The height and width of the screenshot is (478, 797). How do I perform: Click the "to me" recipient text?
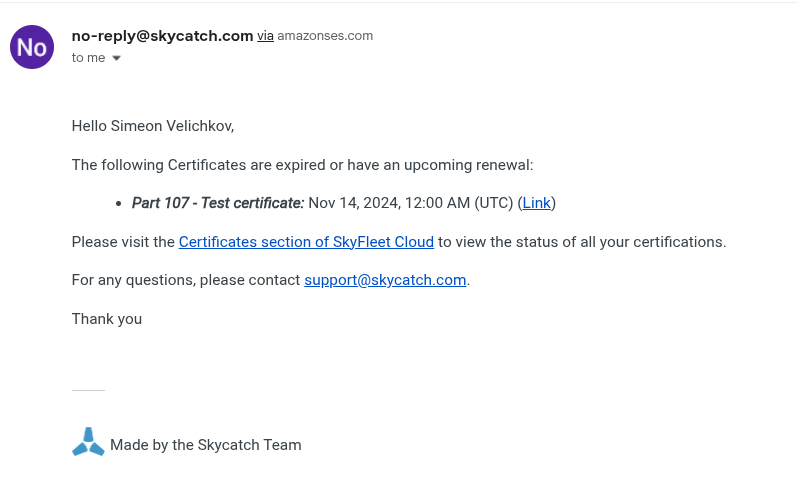point(88,58)
